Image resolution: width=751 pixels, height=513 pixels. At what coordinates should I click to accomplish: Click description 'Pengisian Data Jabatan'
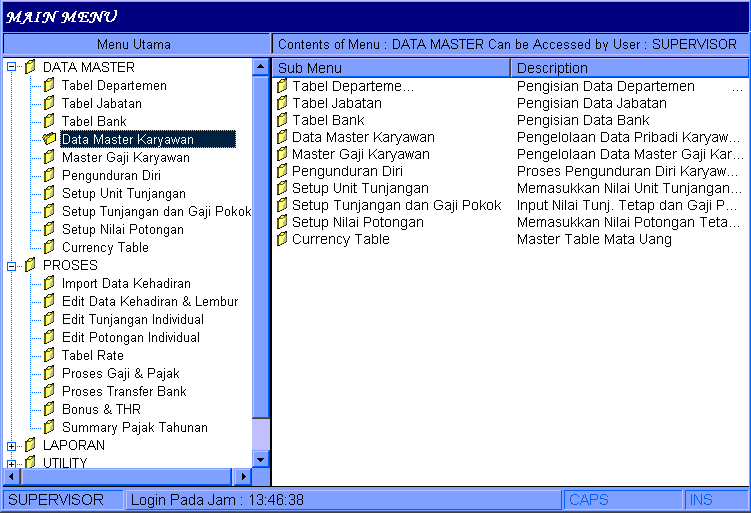[592, 103]
